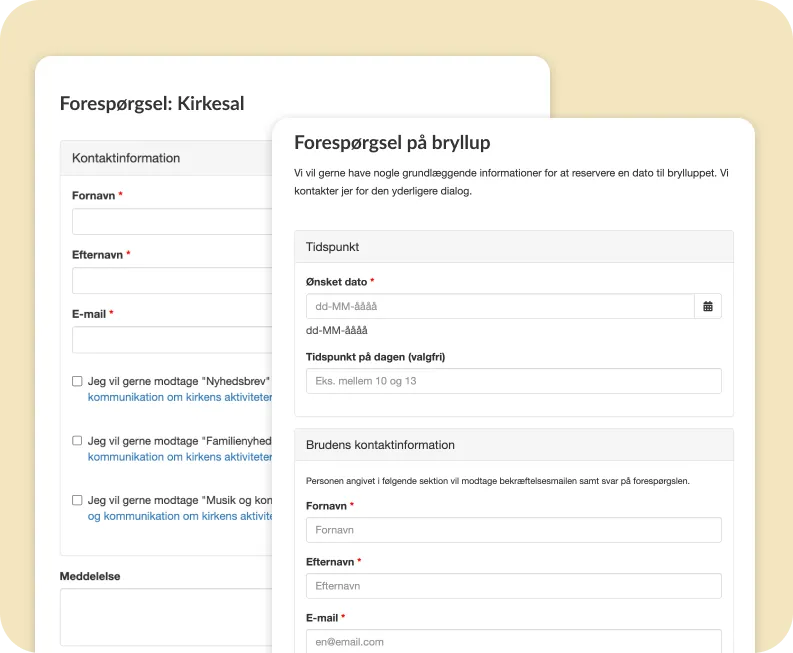This screenshot has width=793, height=653.
Task: Focus the Fornavn field in the Kirkesal form
Action: pyautogui.click(x=172, y=222)
